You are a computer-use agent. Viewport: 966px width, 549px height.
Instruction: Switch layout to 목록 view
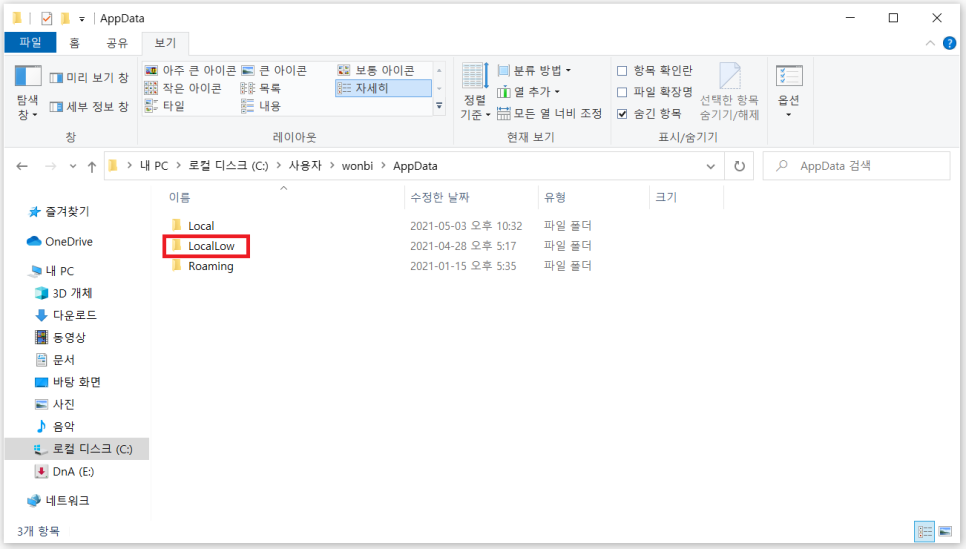(261, 88)
